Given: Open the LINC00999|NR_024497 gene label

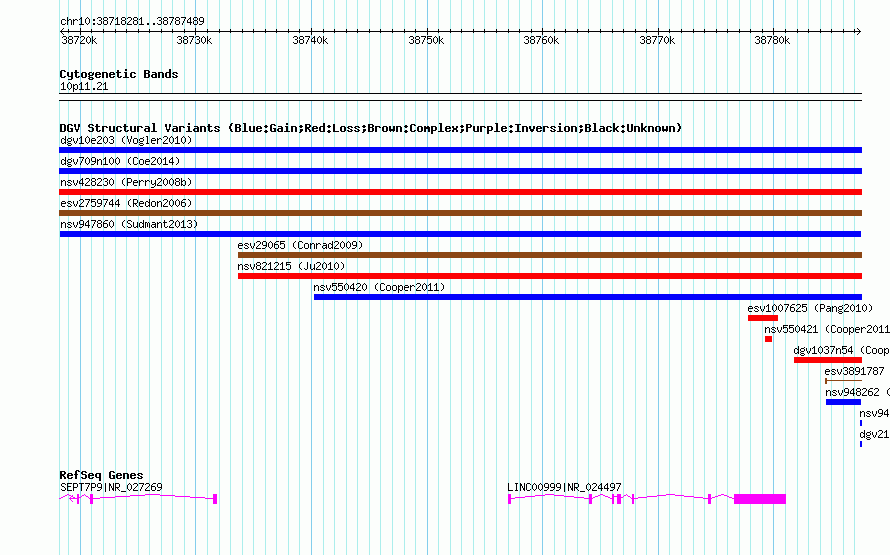Looking at the screenshot, I should click(564, 487).
